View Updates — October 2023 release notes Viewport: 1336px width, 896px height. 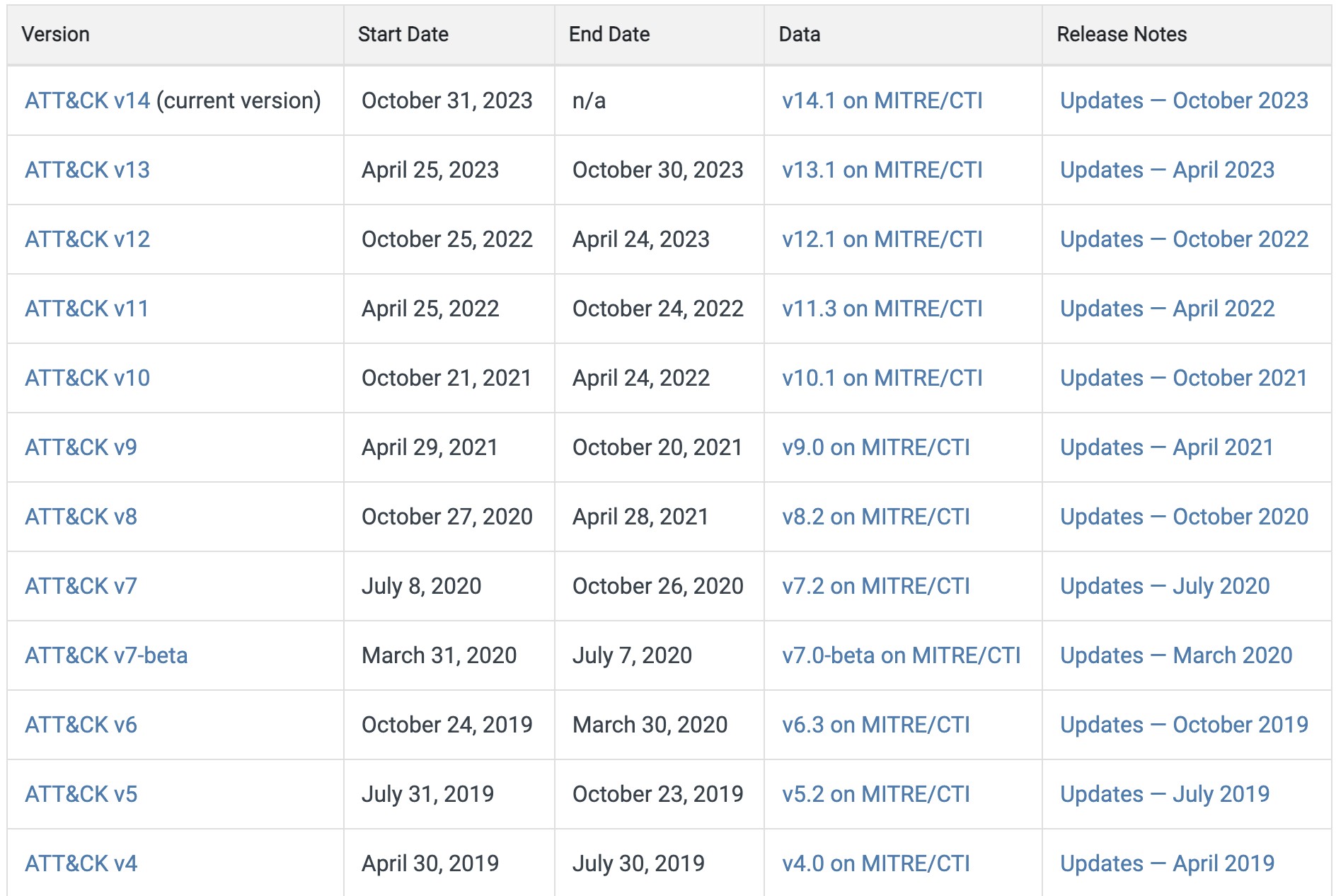coord(1185,100)
